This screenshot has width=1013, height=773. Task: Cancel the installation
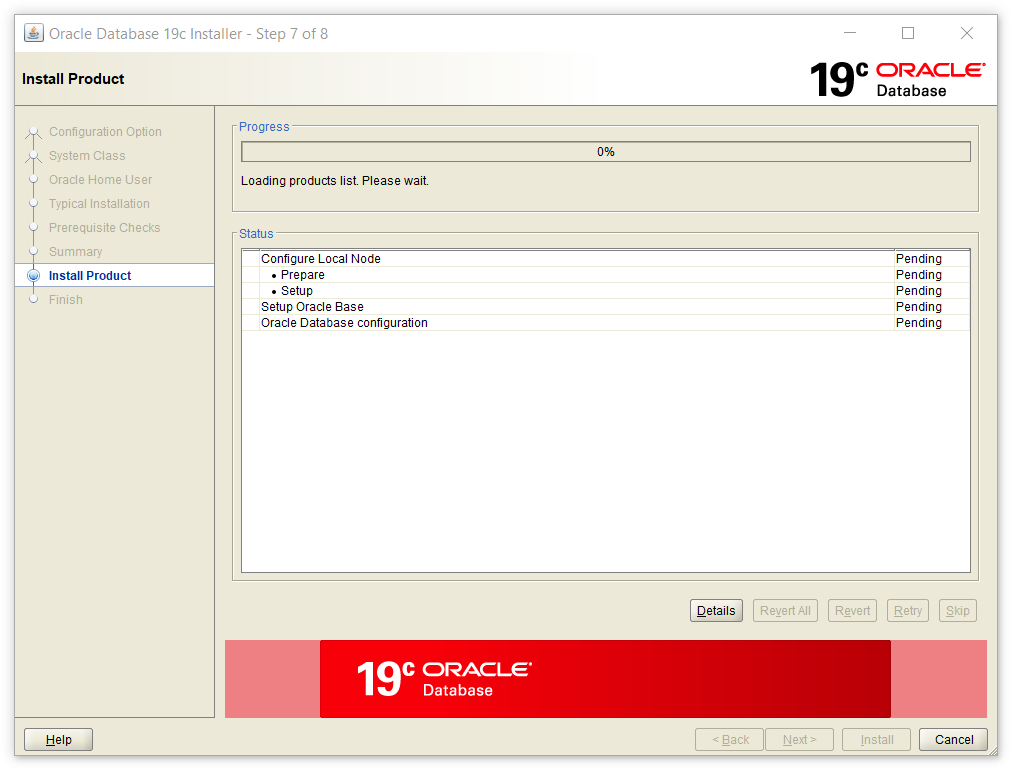click(x=953, y=740)
